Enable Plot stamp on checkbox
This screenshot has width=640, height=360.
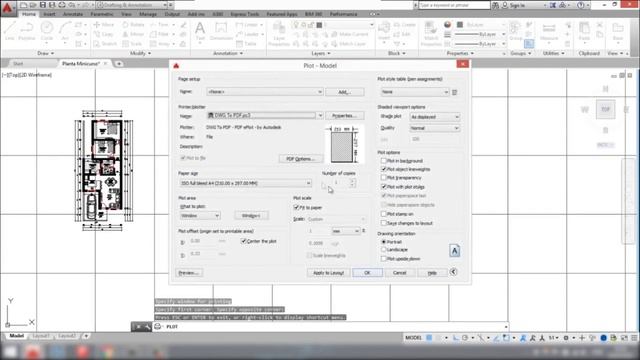[384, 214]
